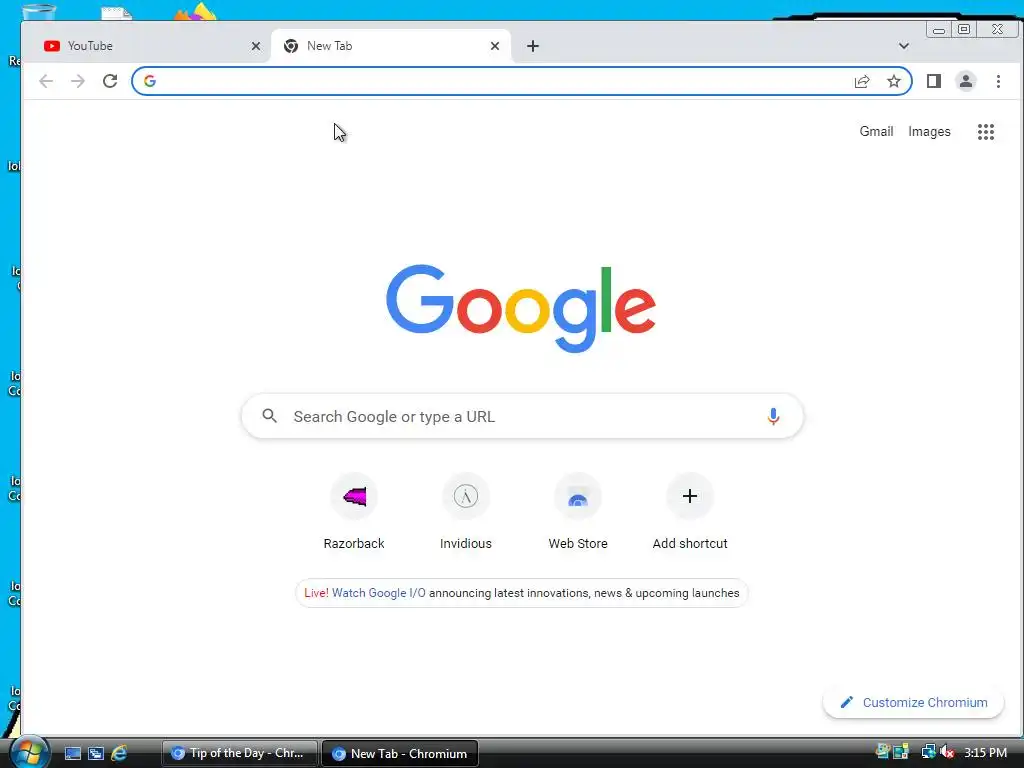This screenshot has width=1024, height=768.
Task: Focus the Search Google or type a URL box
Action: coord(522,416)
